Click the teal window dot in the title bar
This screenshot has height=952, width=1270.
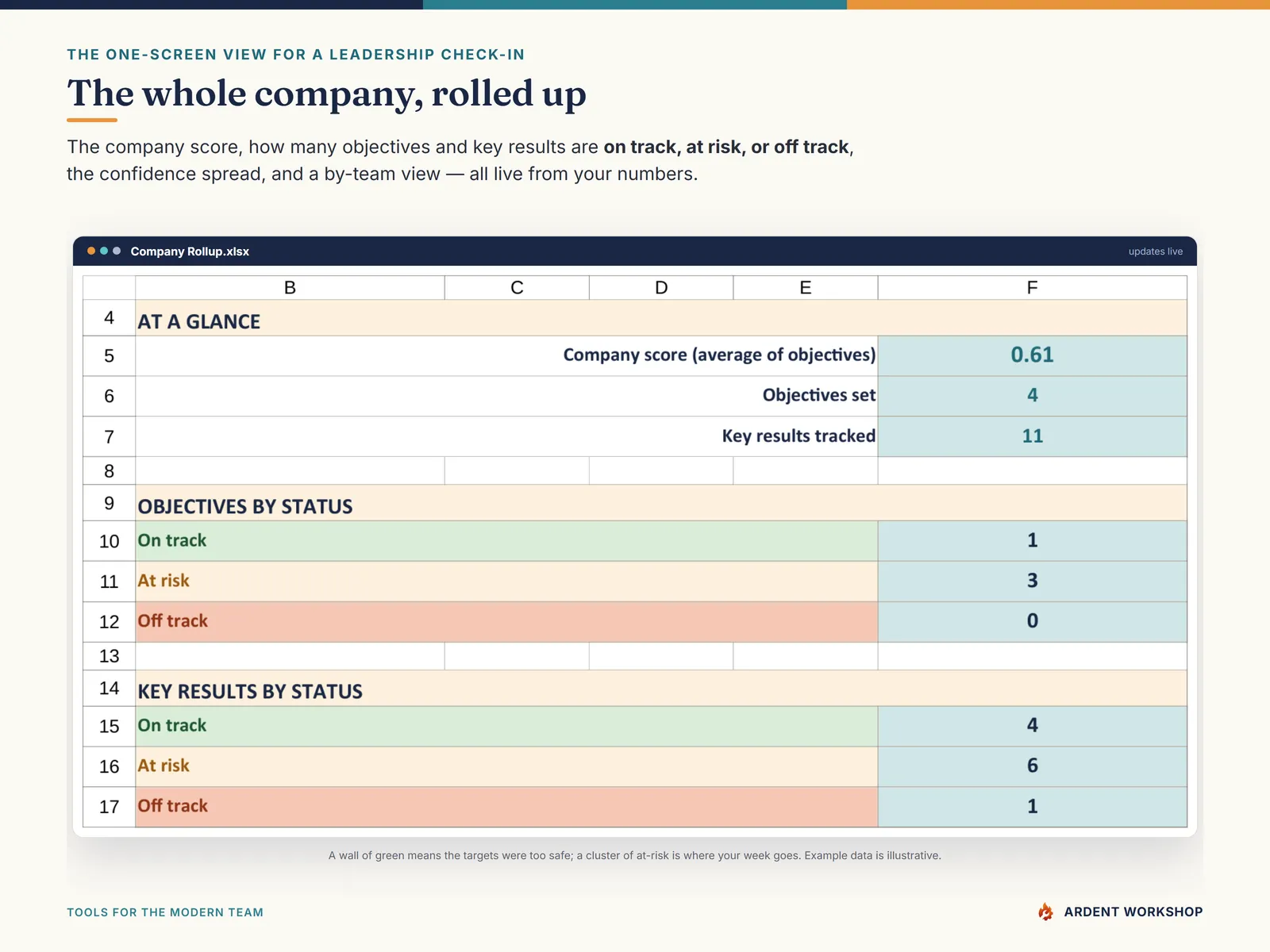pos(104,251)
